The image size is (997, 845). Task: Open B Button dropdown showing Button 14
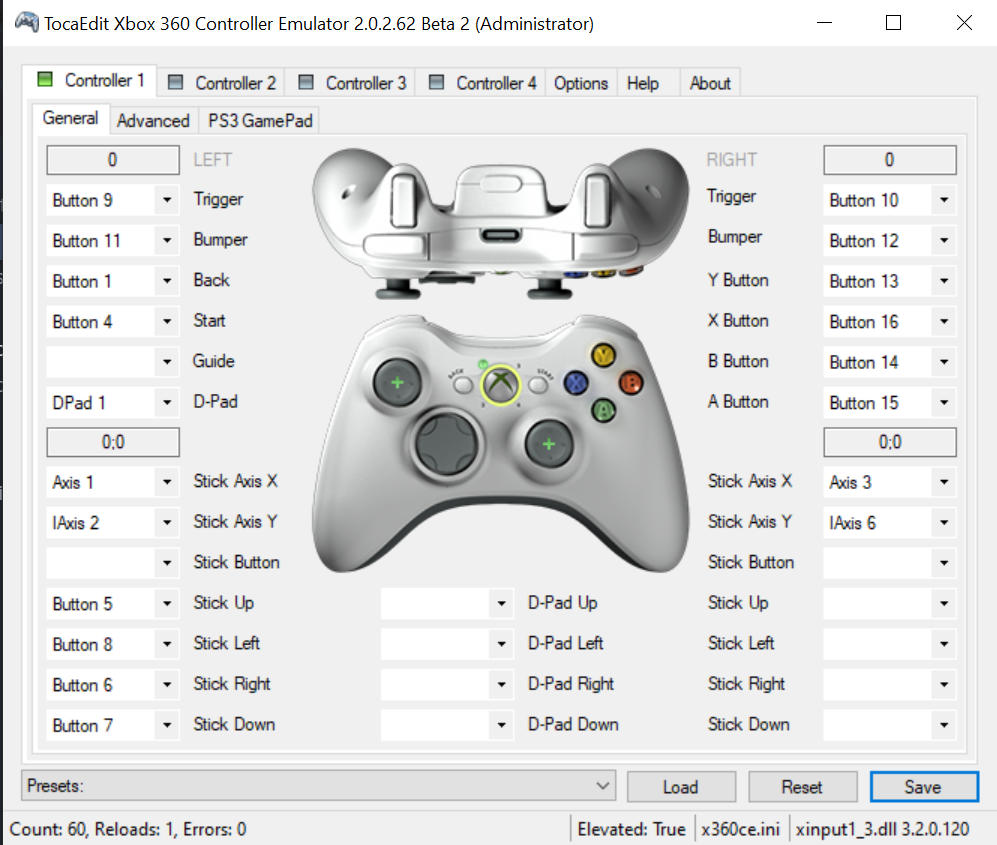point(890,362)
